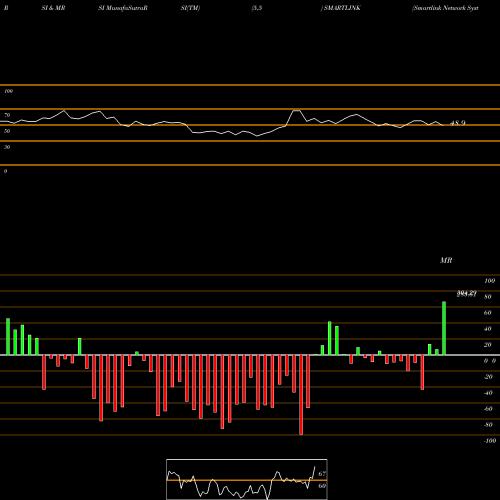Click the '-40' label on MR axis
This screenshot has width=500, height=500.
(488, 393)
